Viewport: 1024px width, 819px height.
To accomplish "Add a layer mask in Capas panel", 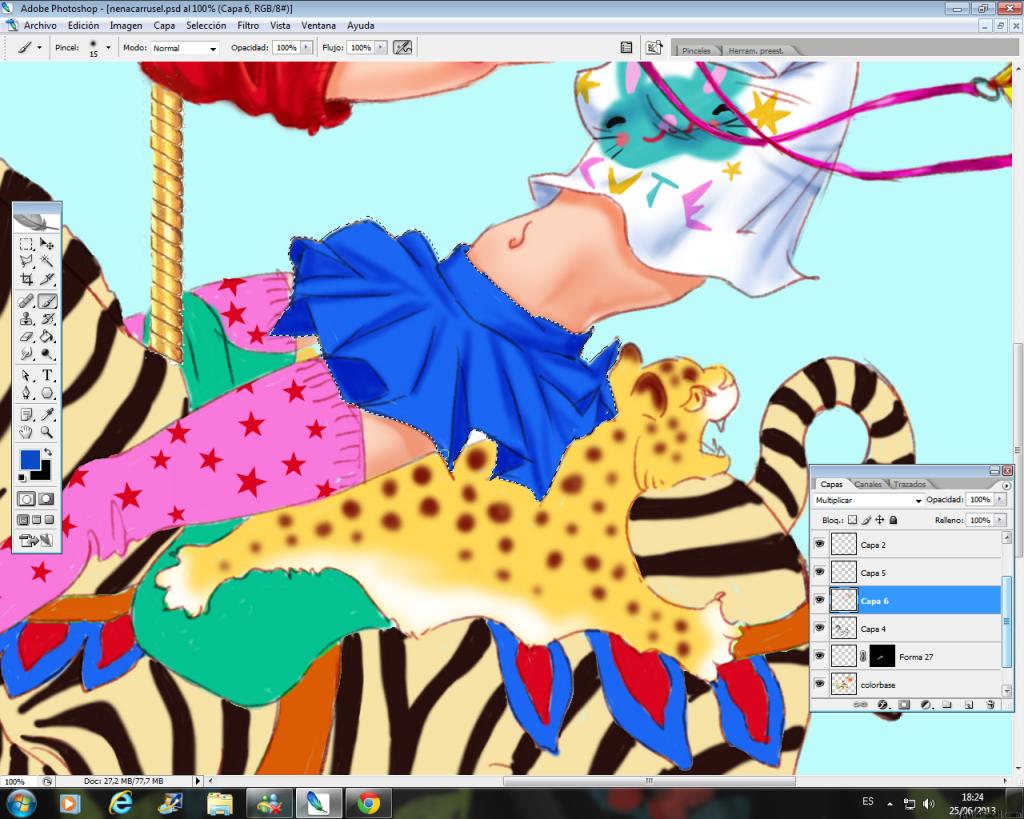I will 904,705.
